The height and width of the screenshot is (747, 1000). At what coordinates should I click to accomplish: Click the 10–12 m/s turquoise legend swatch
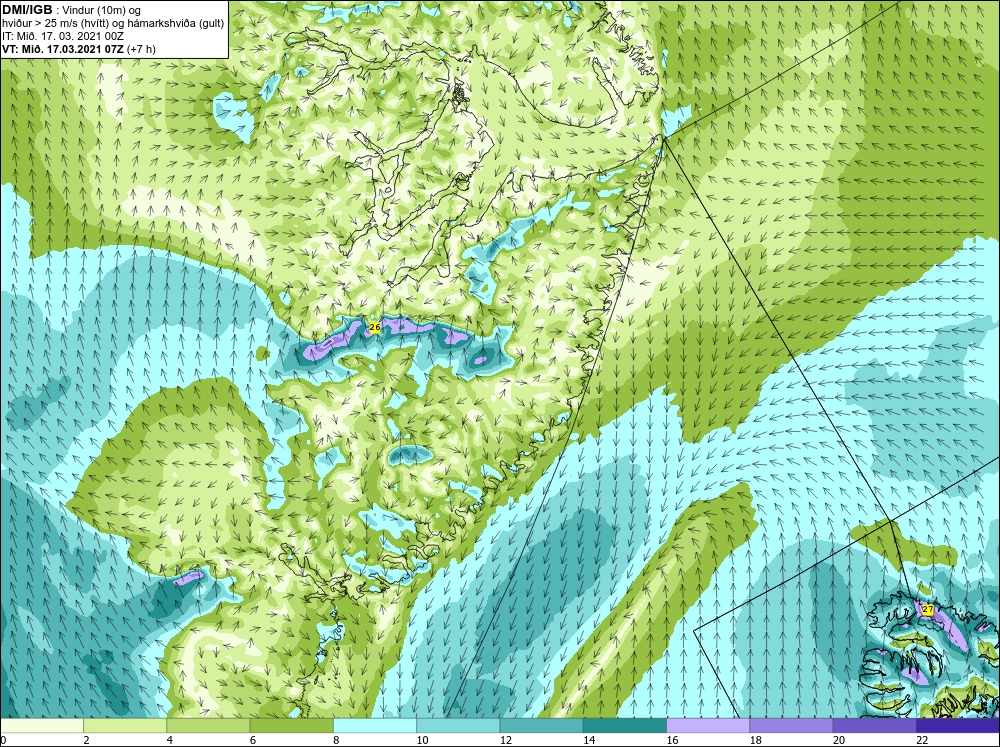click(458, 726)
